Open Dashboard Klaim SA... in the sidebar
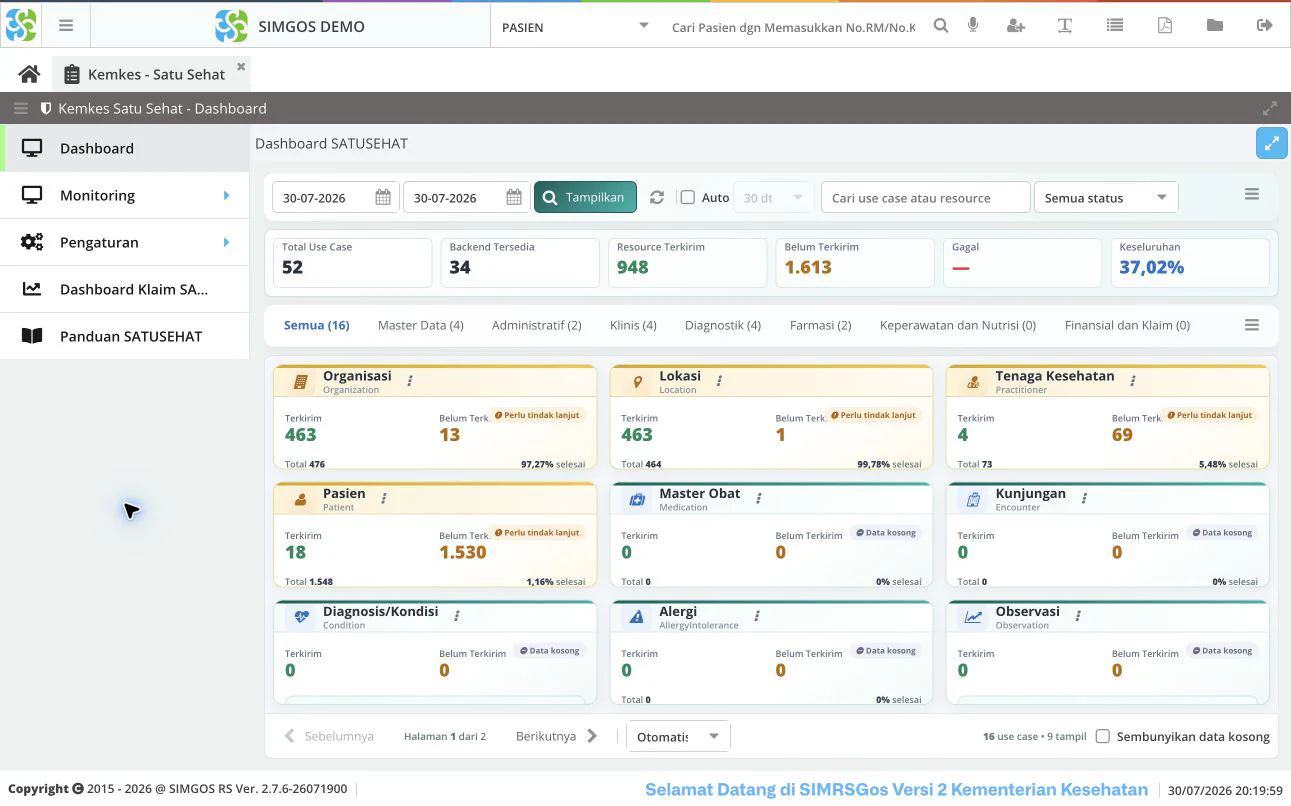This screenshot has height=806, width=1291. point(124,289)
